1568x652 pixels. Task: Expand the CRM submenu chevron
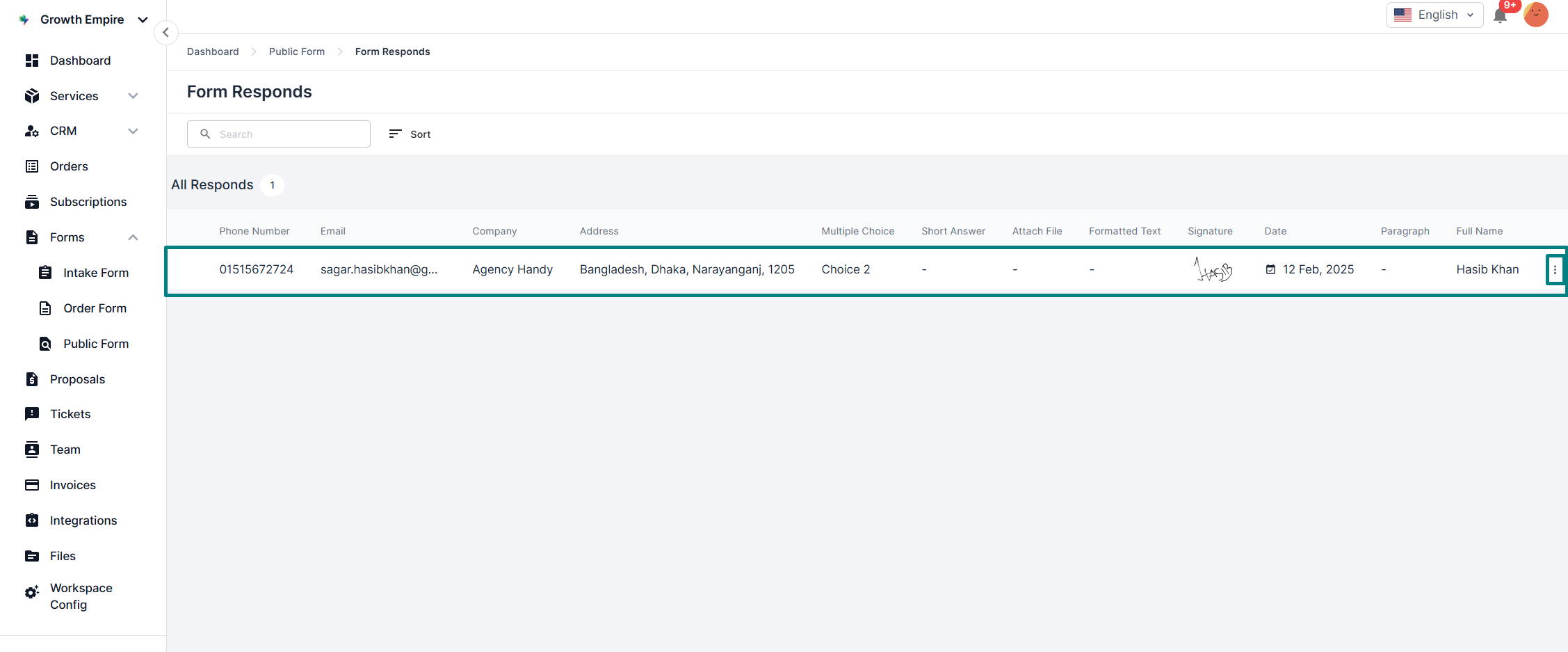[133, 131]
